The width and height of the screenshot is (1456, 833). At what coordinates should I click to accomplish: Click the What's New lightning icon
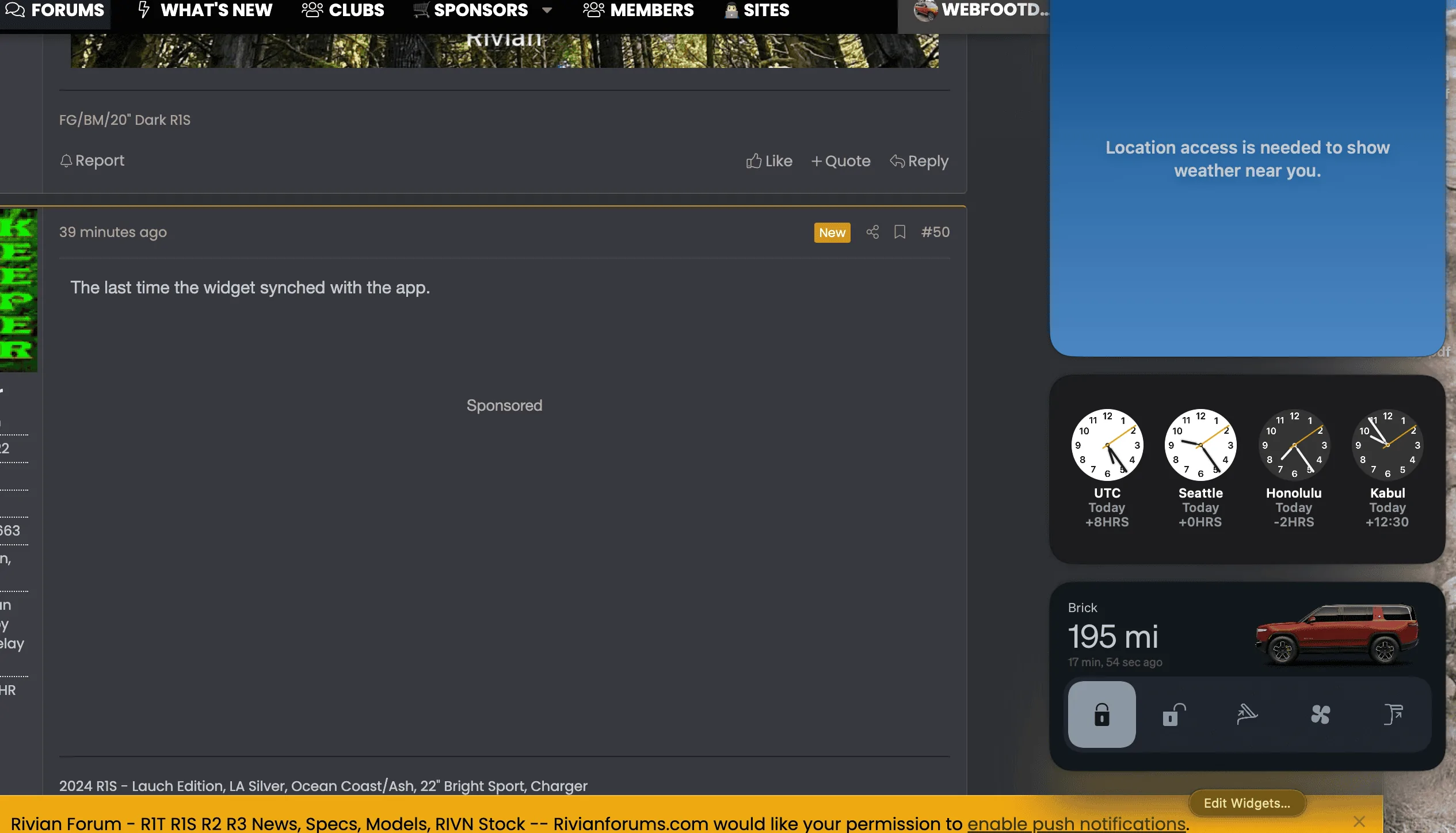pyautogui.click(x=144, y=10)
